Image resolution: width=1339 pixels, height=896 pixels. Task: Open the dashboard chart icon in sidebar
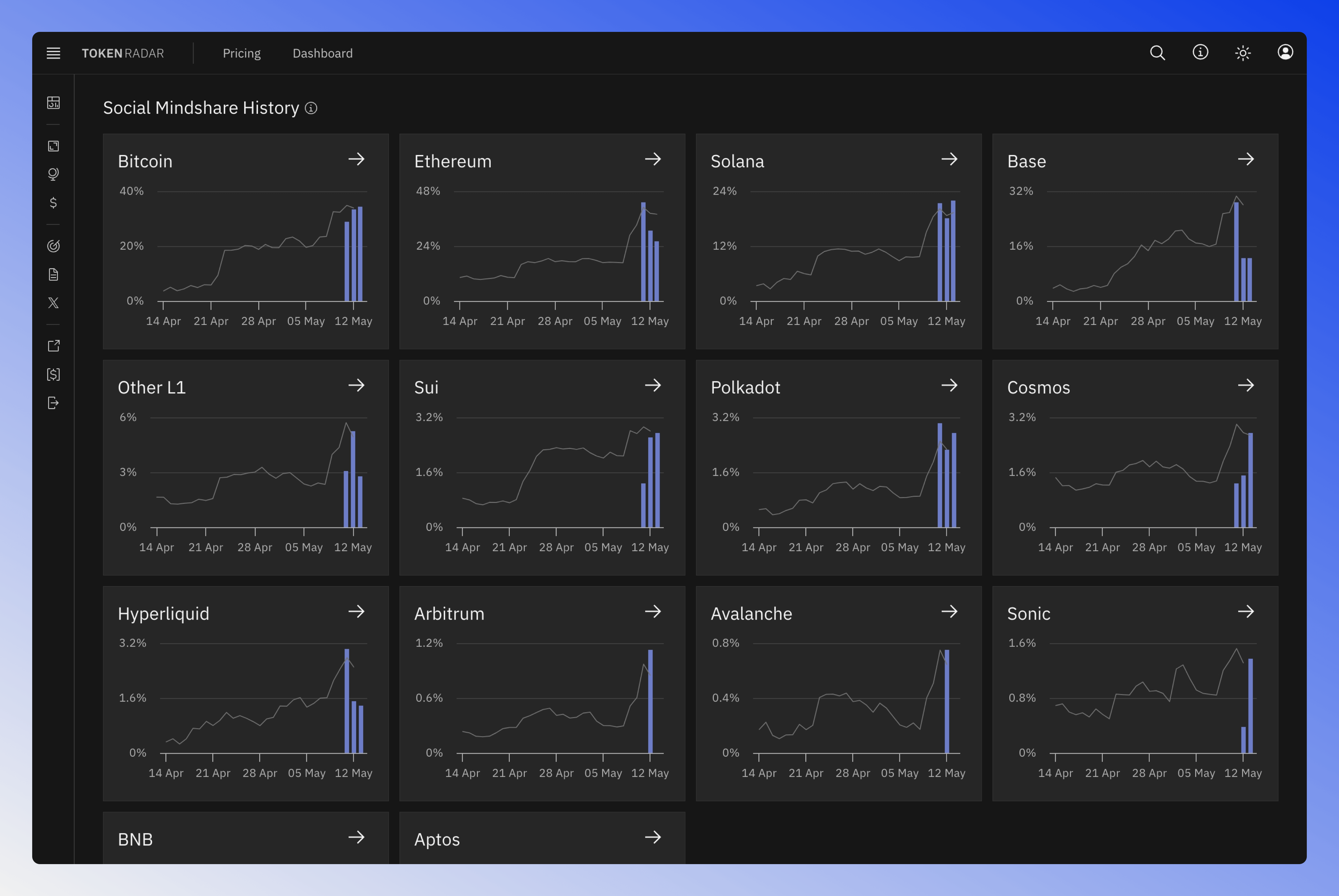coord(53,103)
